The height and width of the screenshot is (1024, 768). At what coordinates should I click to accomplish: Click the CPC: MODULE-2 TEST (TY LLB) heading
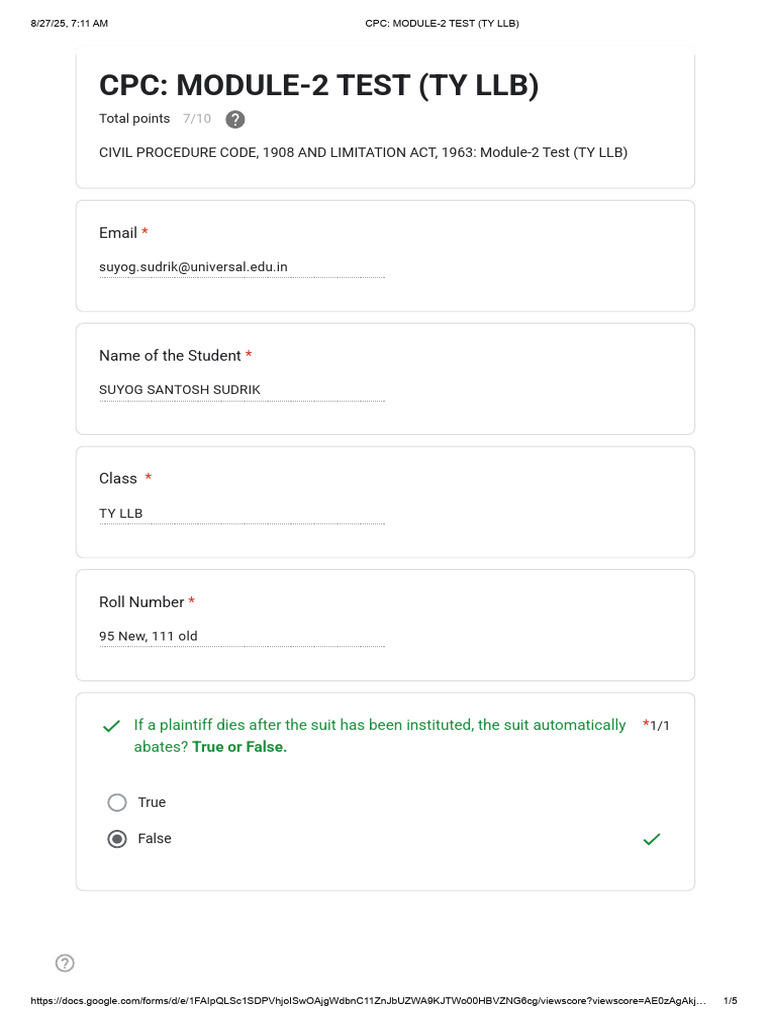[318, 86]
